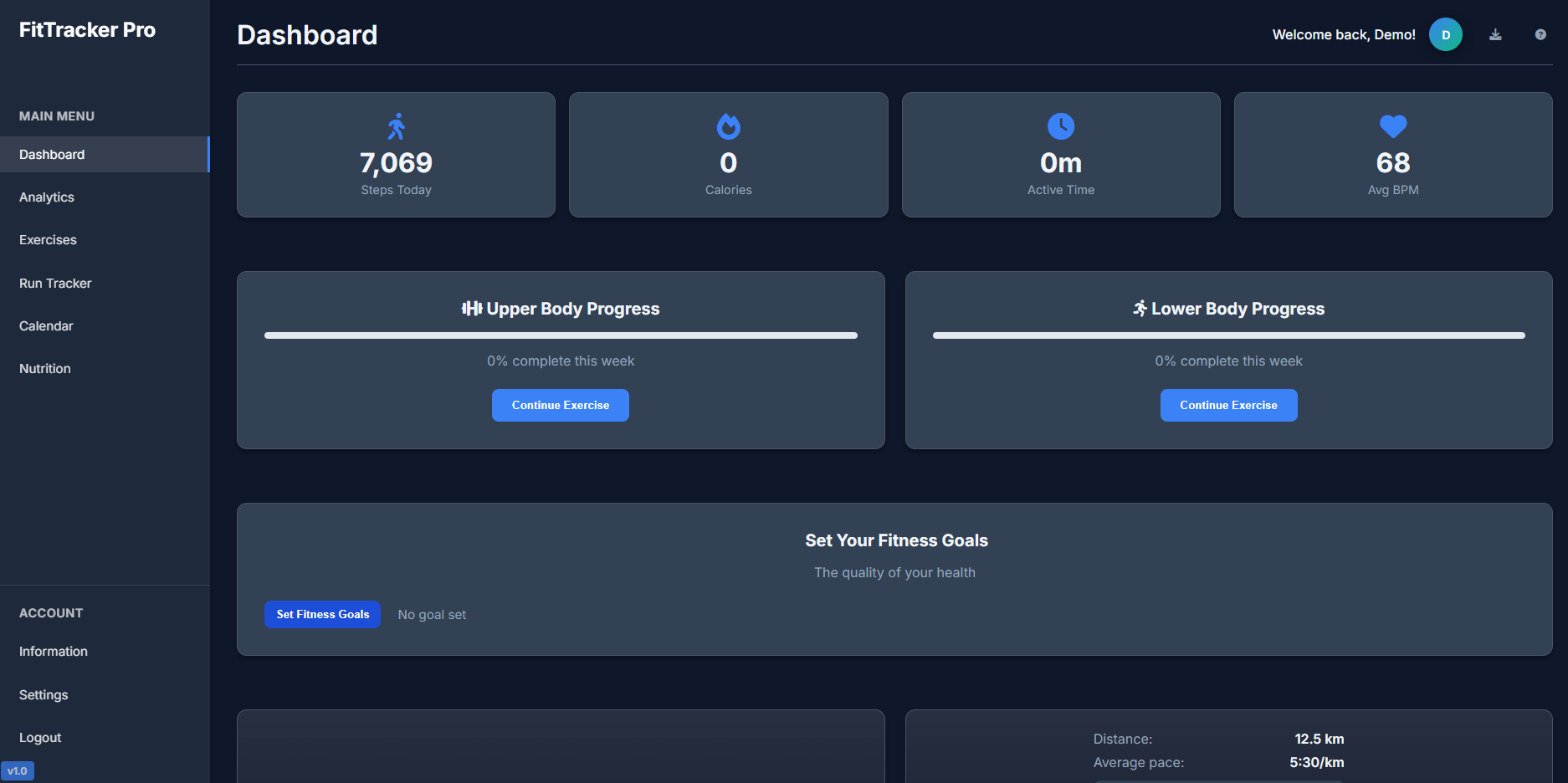Click the walking figure steps icon
Image resolution: width=1568 pixels, height=783 pixels.
point(395,126)
